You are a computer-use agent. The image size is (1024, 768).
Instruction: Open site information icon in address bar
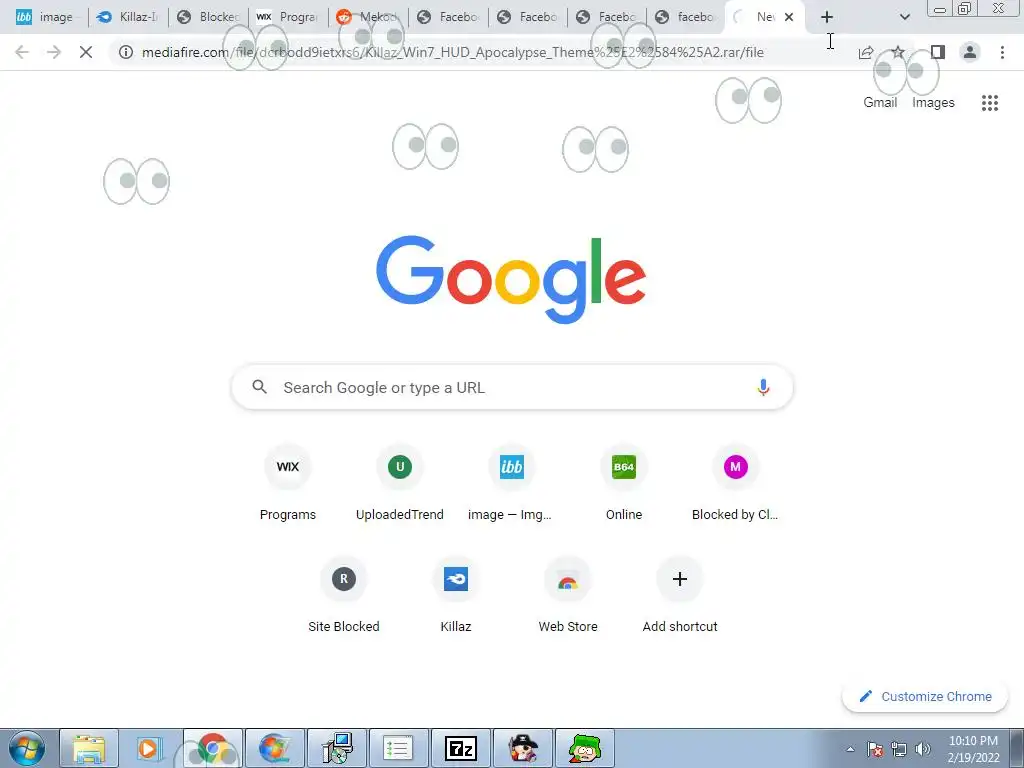tap(126, 52)
